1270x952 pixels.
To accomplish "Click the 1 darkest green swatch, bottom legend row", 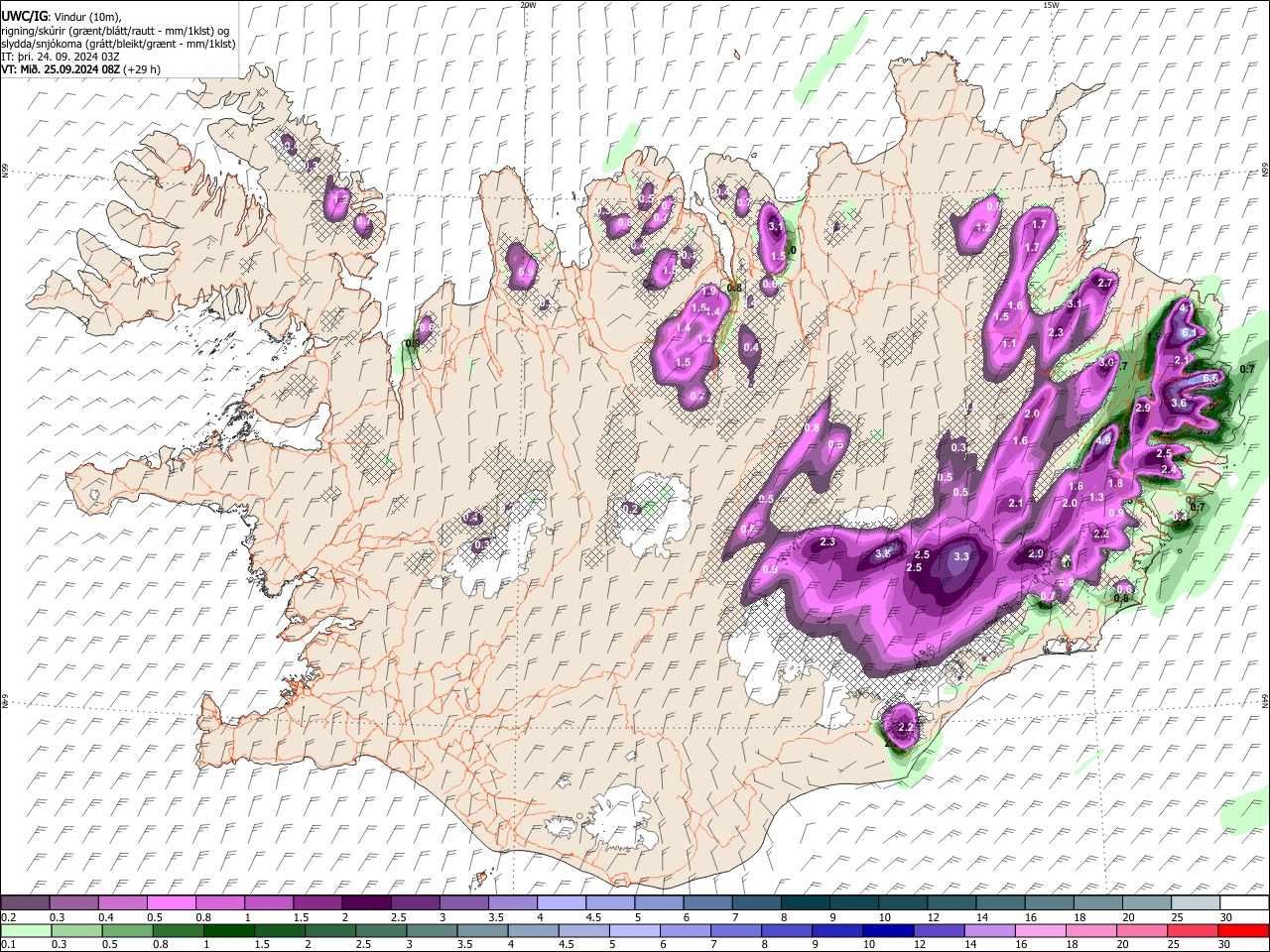I will [x=228, y=930].
